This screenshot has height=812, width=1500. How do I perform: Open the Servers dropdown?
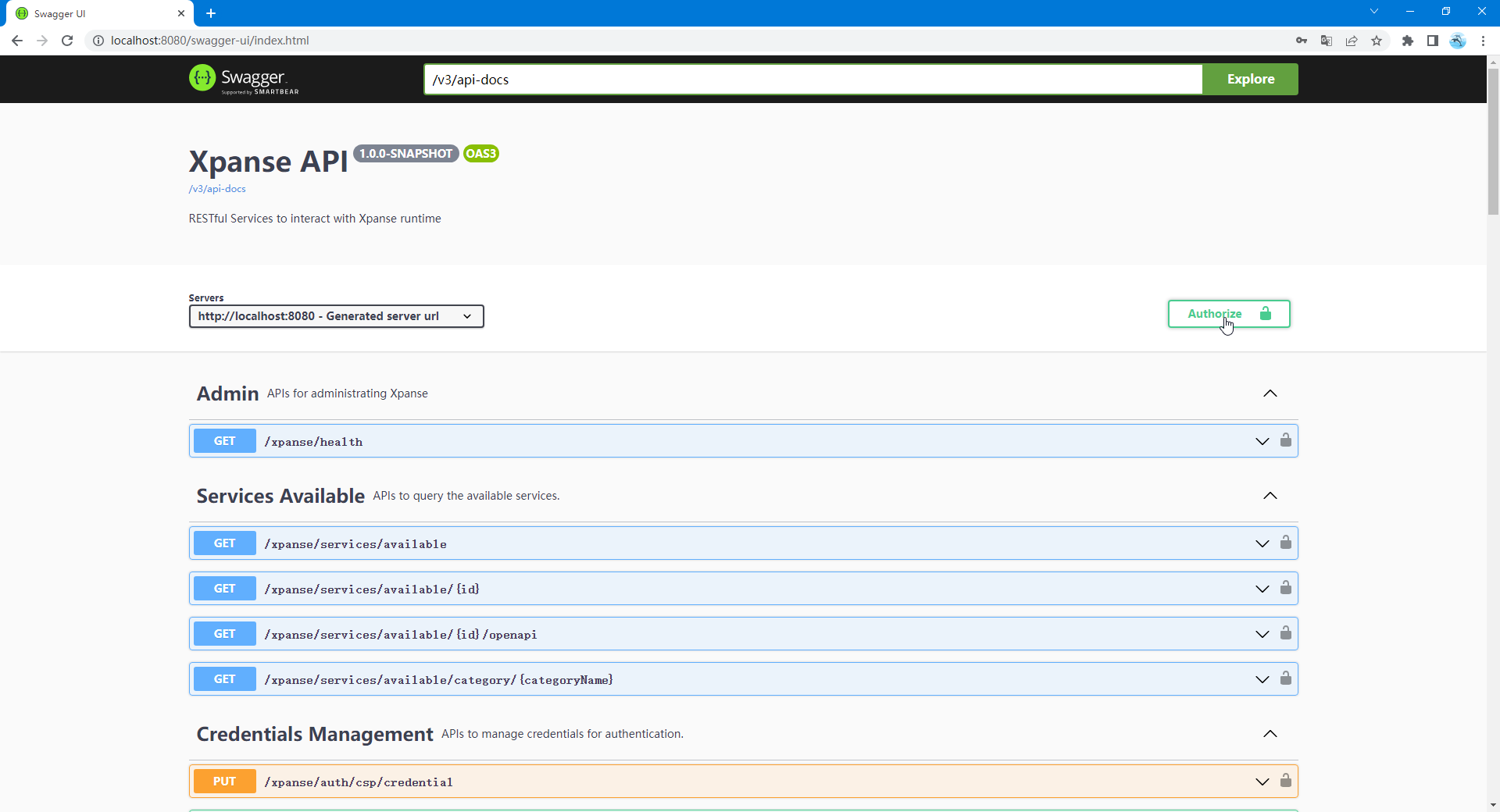pyautogui.click(x=337, y=316)
